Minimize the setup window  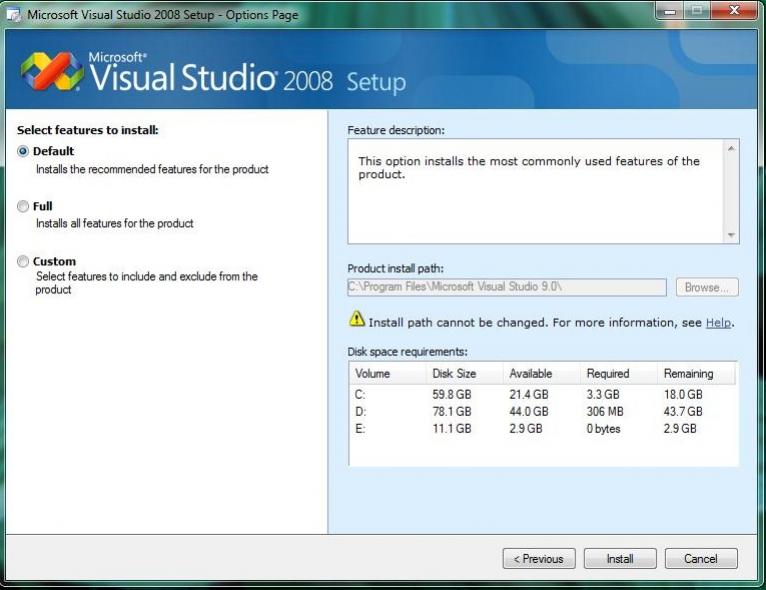[x=670, y=11]
